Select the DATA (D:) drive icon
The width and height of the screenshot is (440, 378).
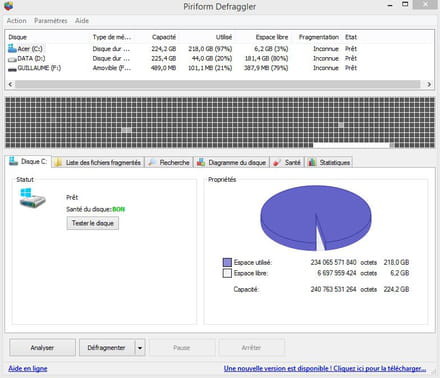click(x=12, y=59)
